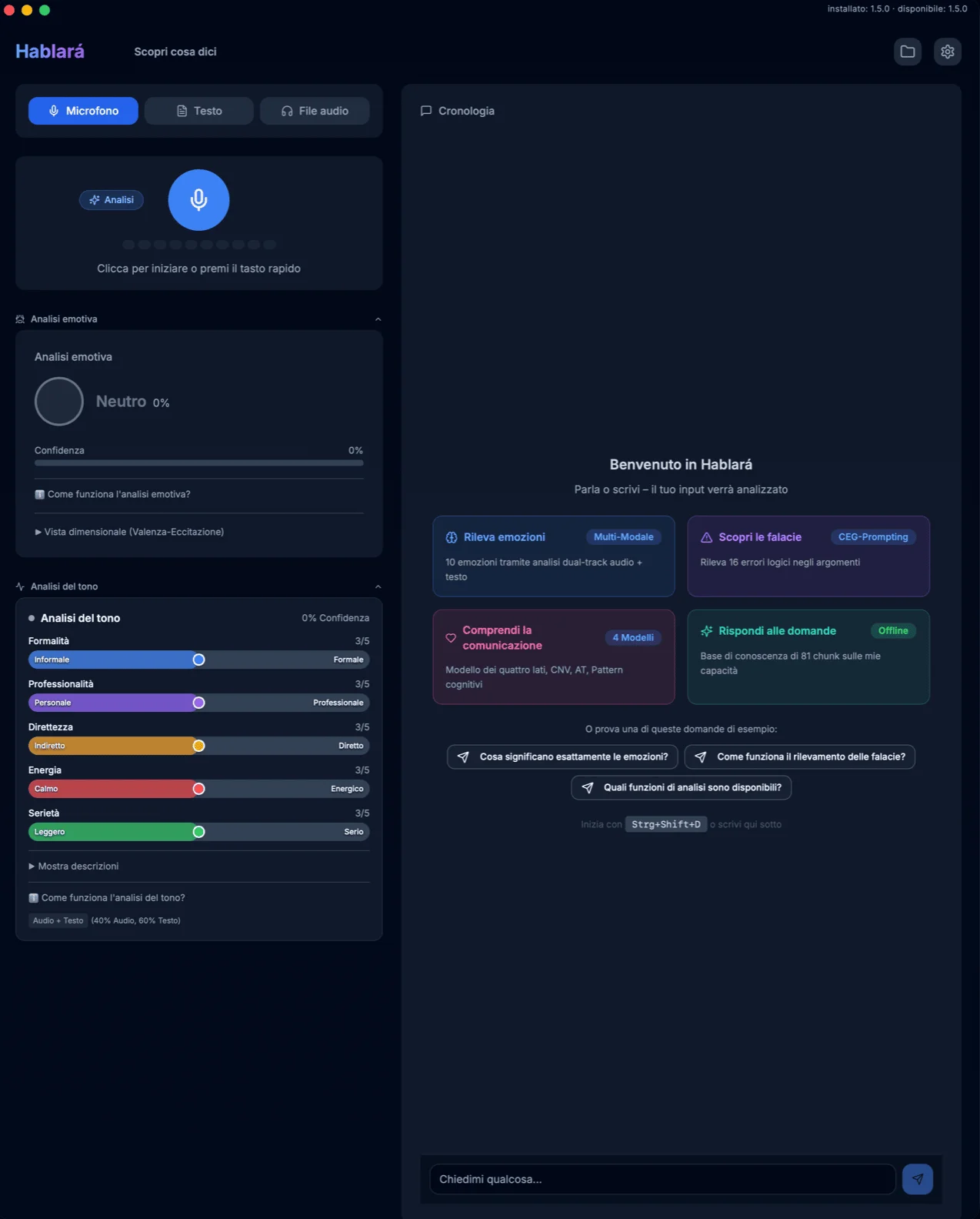The height and width of the screenshot is (1219, 980).
Task: Switch to the Testo input tab
Action: (x=199, y=111)
